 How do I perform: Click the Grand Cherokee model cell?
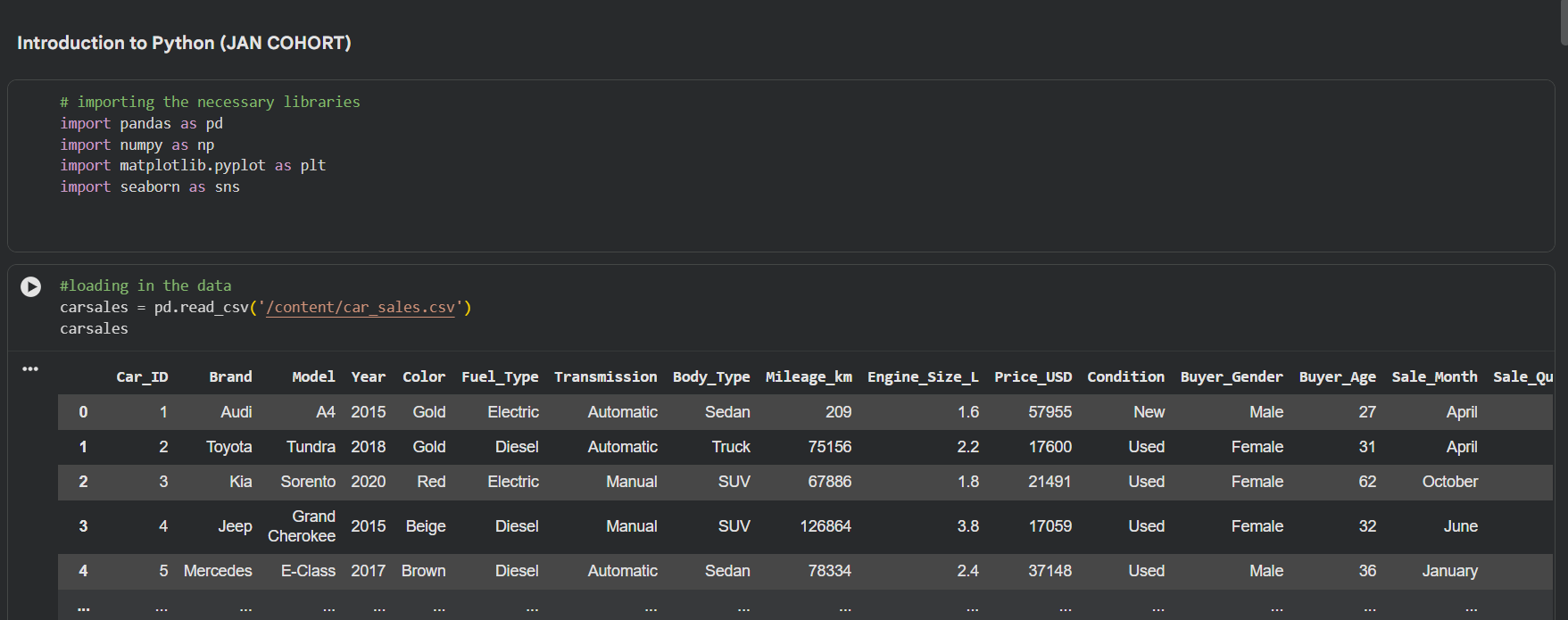302,526
